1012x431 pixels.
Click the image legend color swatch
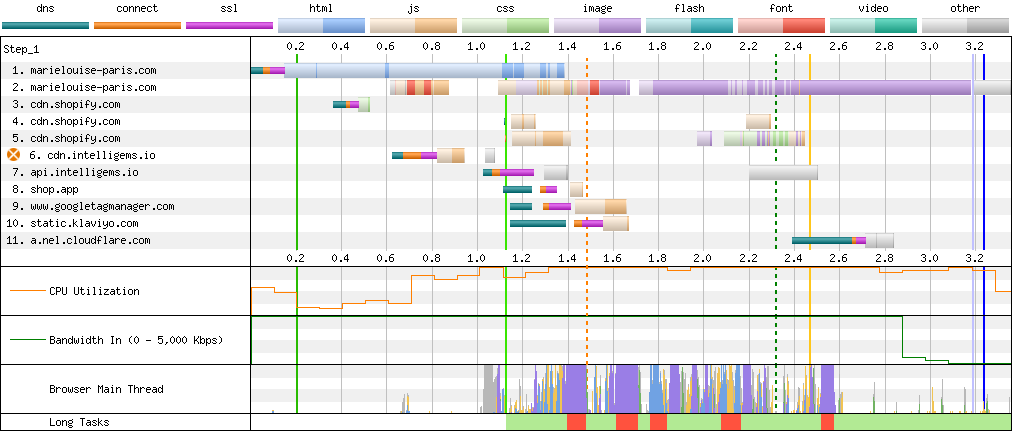tap(597, 25)
